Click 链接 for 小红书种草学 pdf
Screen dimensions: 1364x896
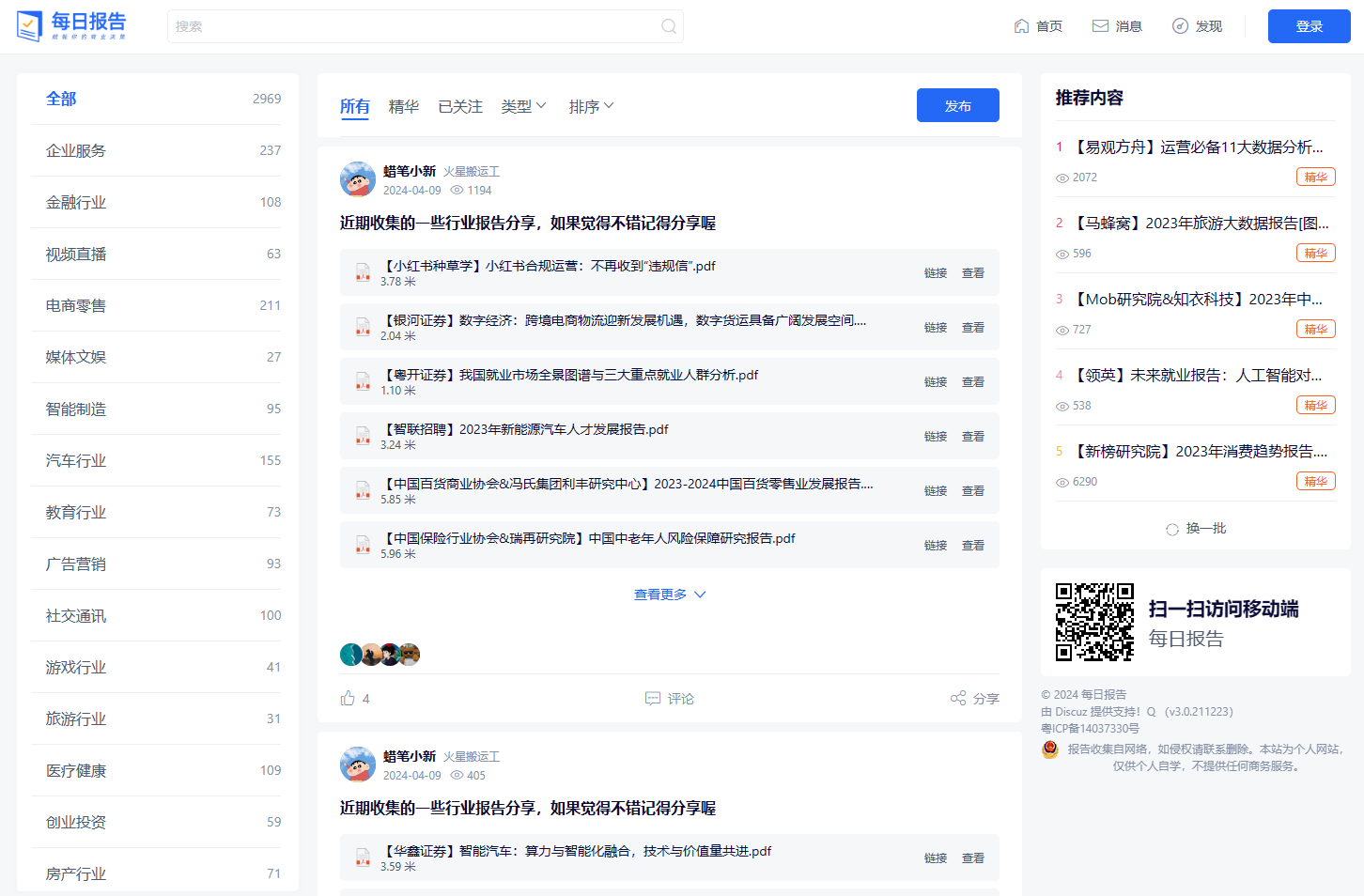(x=936, y=273)
